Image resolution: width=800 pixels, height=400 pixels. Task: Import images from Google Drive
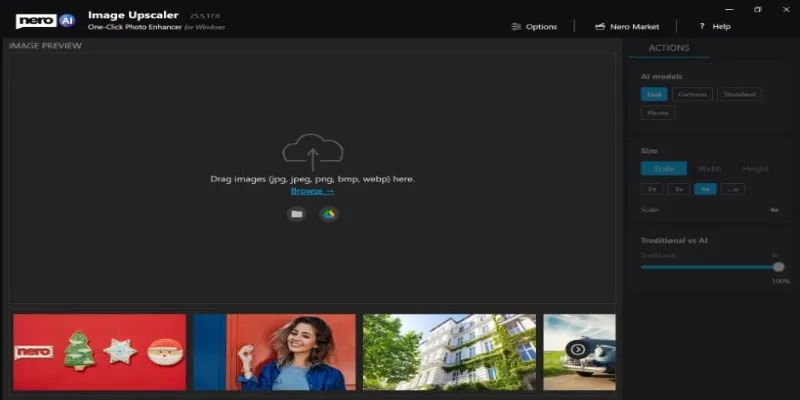(329, 214)
